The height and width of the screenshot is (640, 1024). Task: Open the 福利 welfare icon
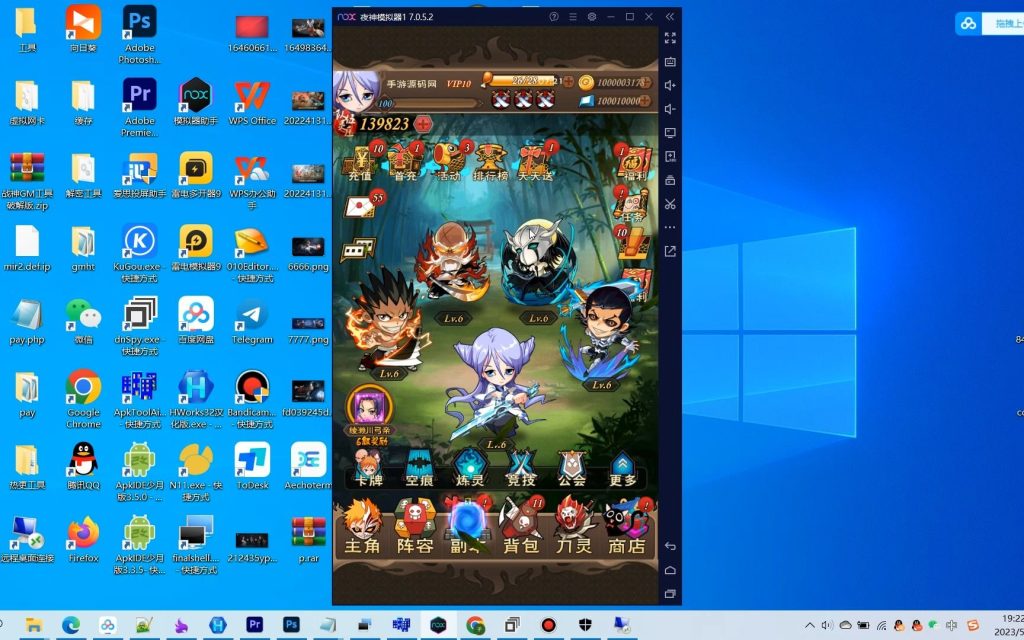click(633, 163)
